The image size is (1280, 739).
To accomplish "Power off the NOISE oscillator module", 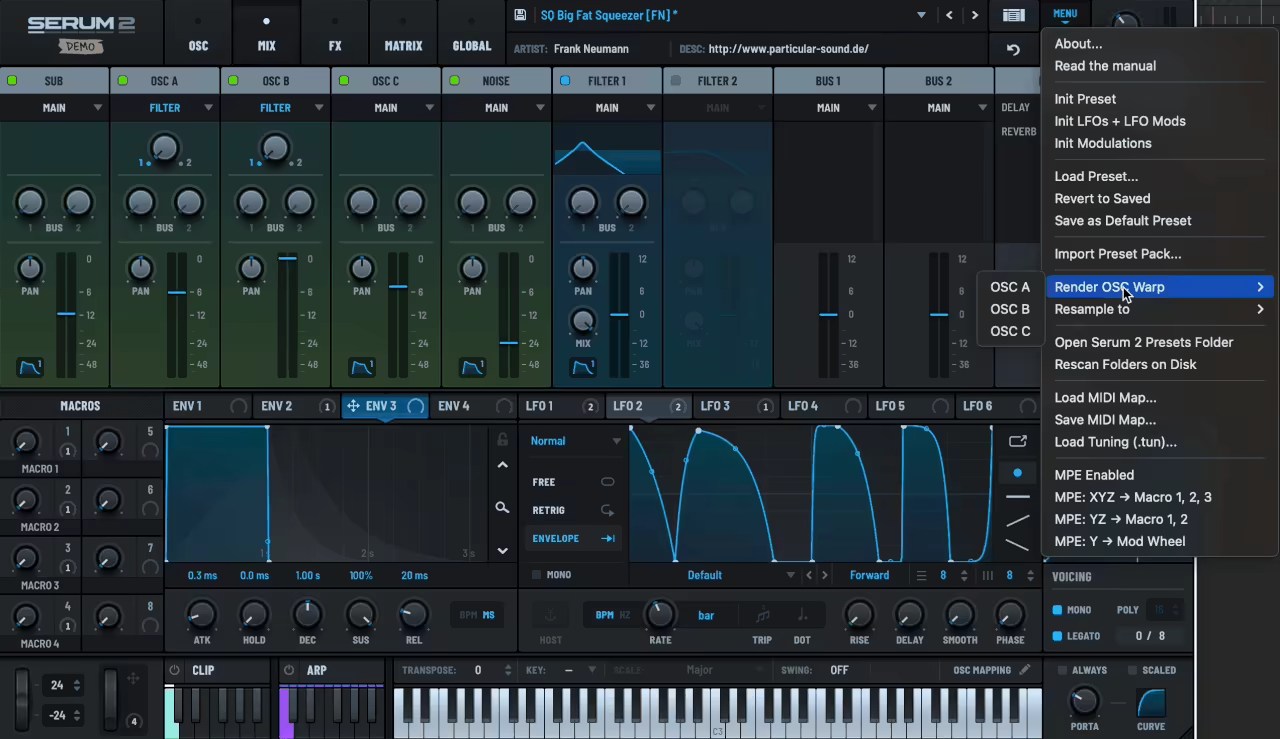I will coord(454,81).
